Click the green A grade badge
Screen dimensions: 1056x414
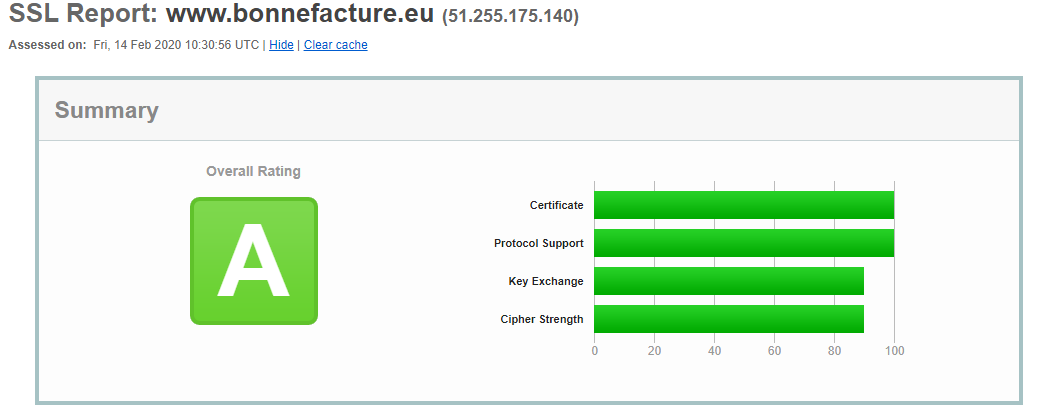pyautogui.click(x=253, y=261)
